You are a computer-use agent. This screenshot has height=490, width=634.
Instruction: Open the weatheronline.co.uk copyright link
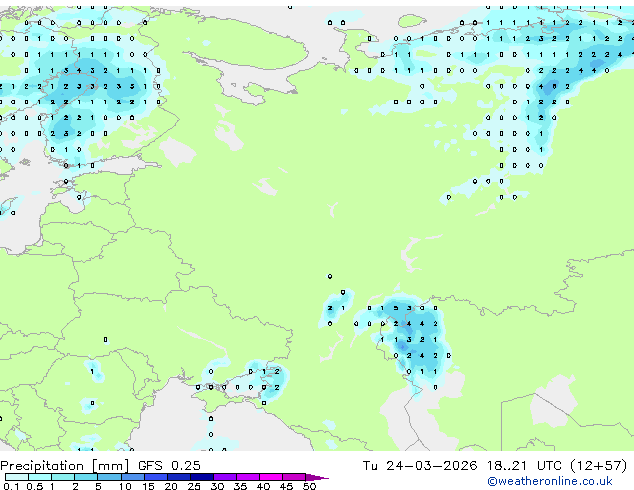coord(549,481)
